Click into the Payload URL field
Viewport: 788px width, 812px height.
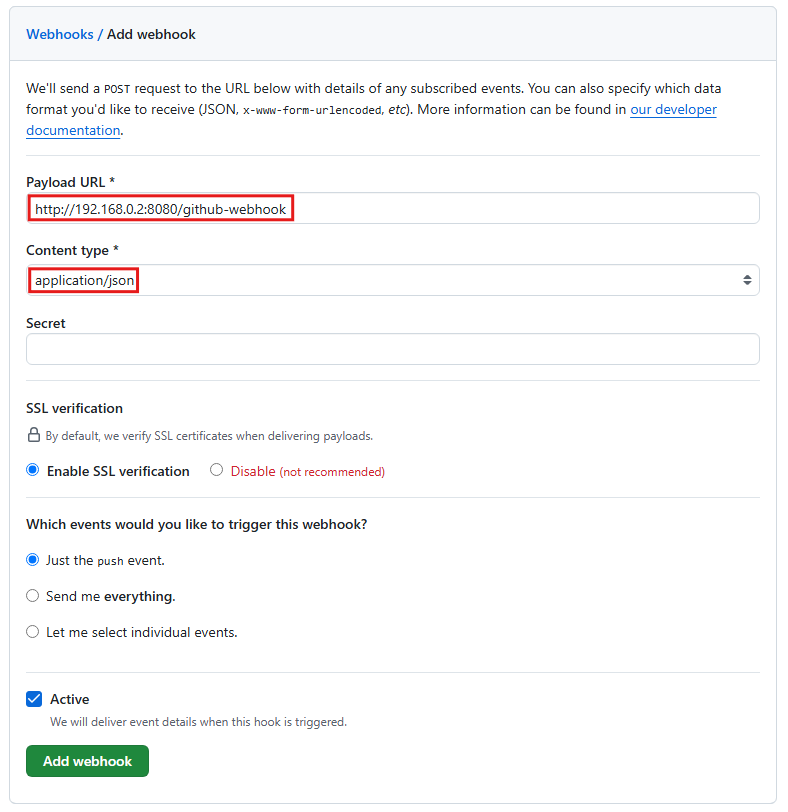point(392,208)
